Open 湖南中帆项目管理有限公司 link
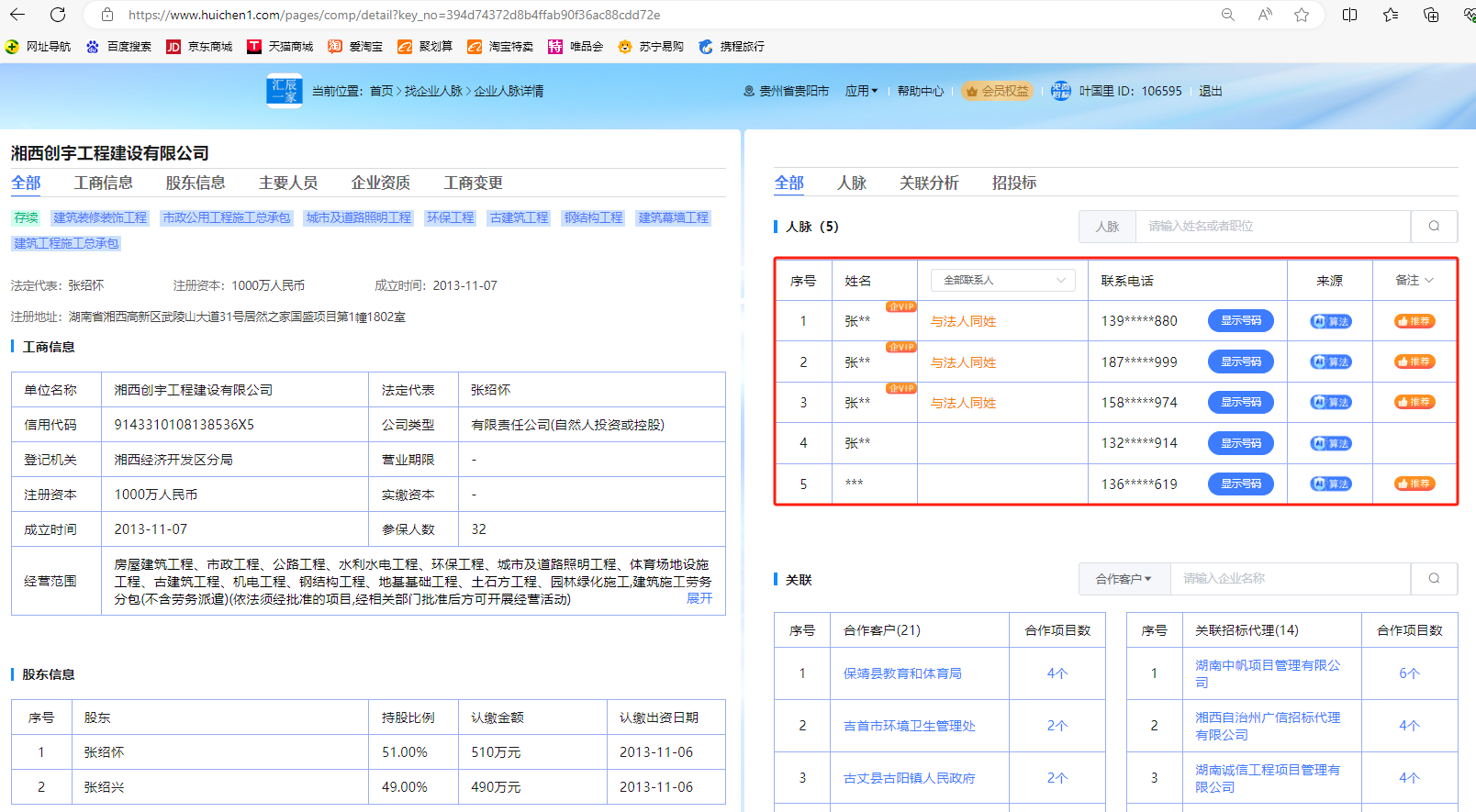 [1268, 673]
